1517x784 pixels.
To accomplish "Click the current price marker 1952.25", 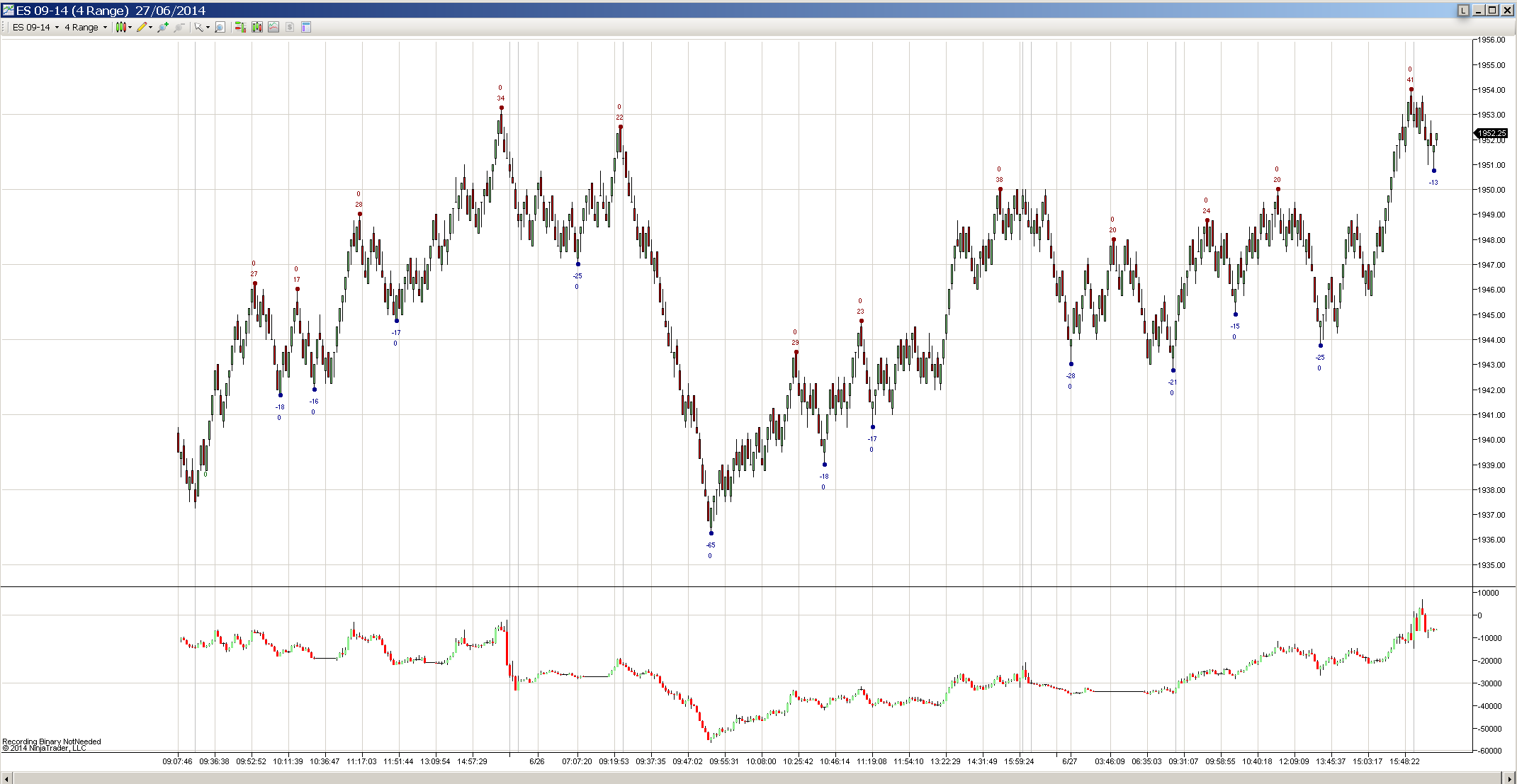I will point(1491,133).
